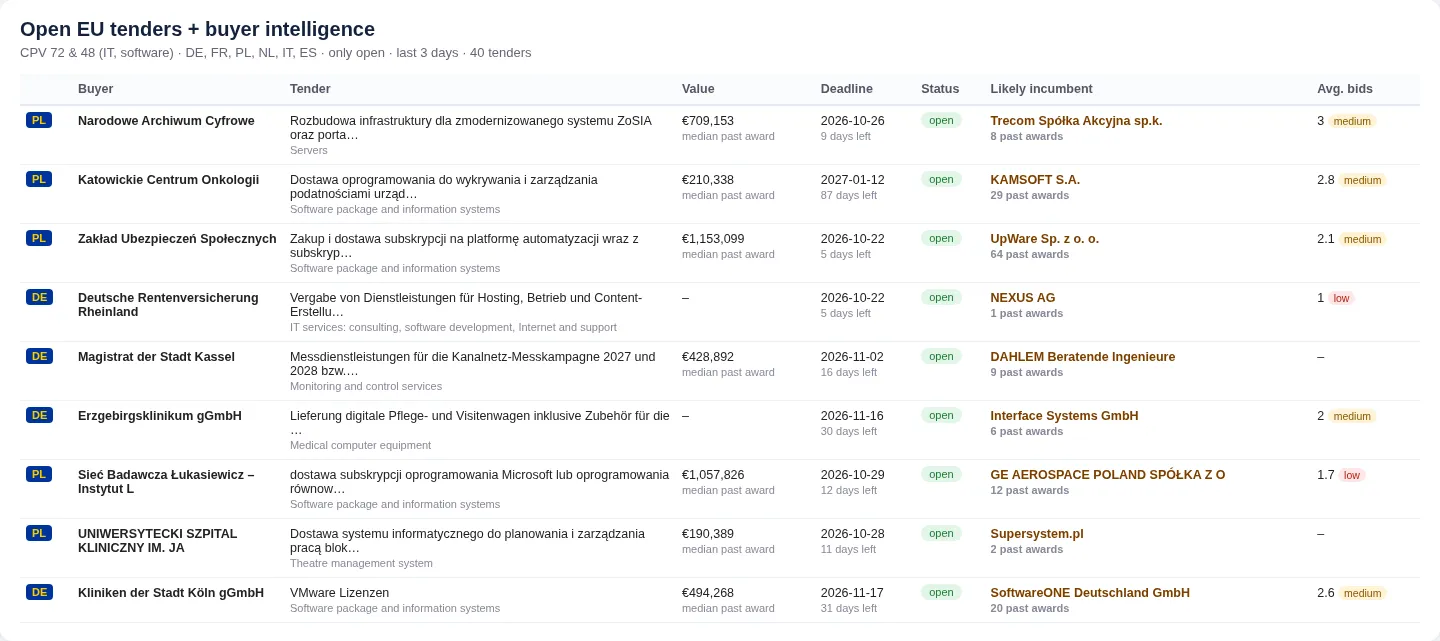Click the open status in the Narodowe Archiwum row
1440x641 pixels.
coord(941,120)
